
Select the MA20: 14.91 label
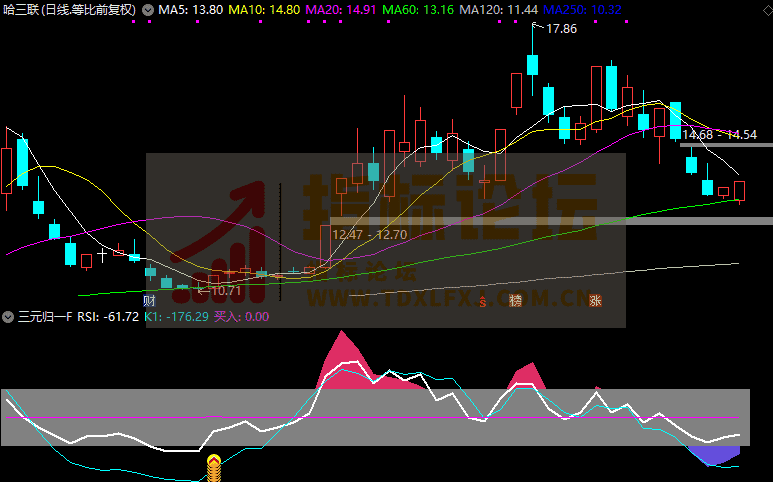pos(341,10)
